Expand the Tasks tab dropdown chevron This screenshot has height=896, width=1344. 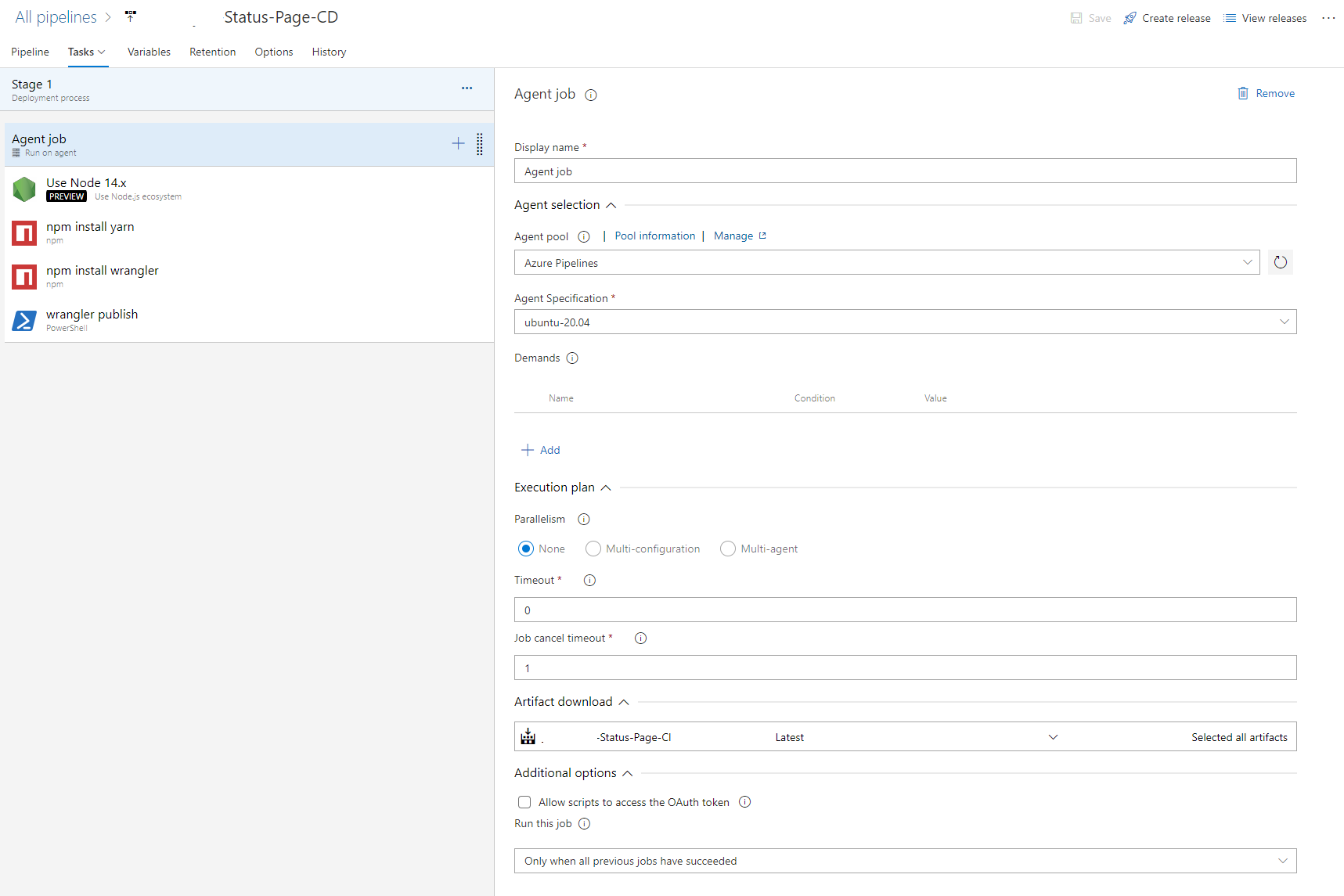click(101, 52)
